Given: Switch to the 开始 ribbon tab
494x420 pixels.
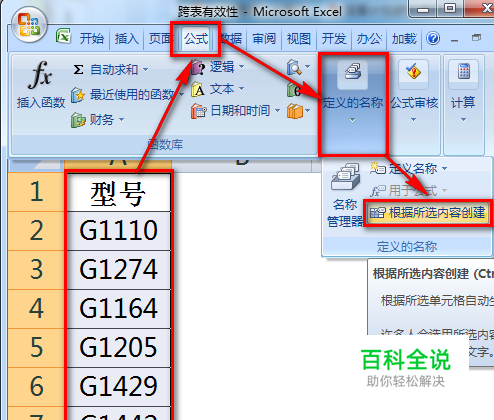Looking at the screenshot, I should (x=92, y=39).
